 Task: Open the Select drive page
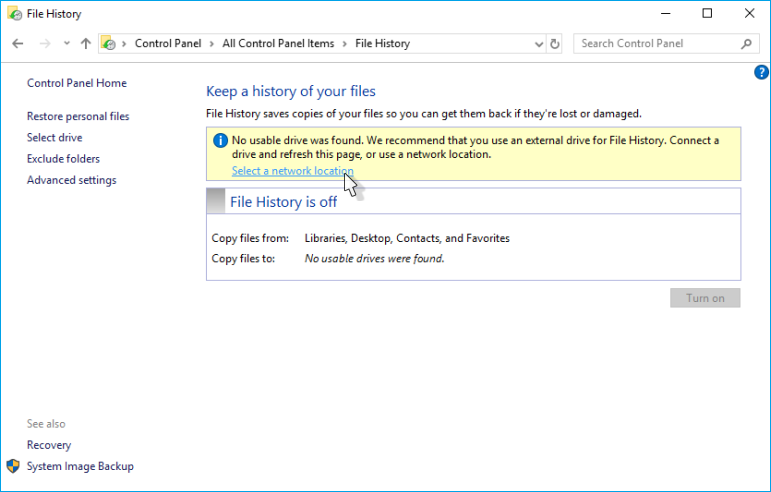(x=55, y=138)
